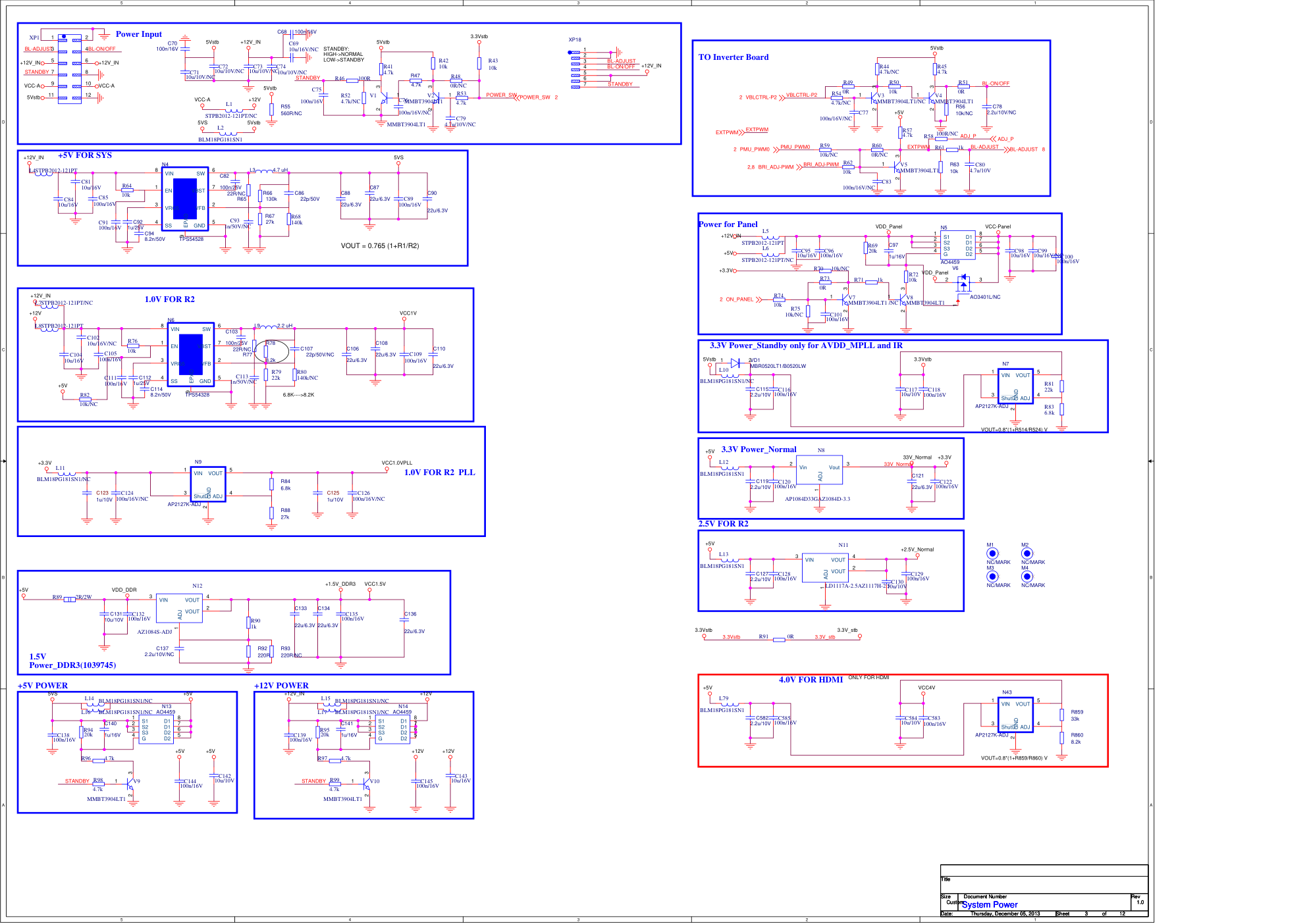The width and height of the screenshot is (1307, 924).
Task: Click the 'Thursday, December 05, 2013' date
Action: (x=1005, y=914)
